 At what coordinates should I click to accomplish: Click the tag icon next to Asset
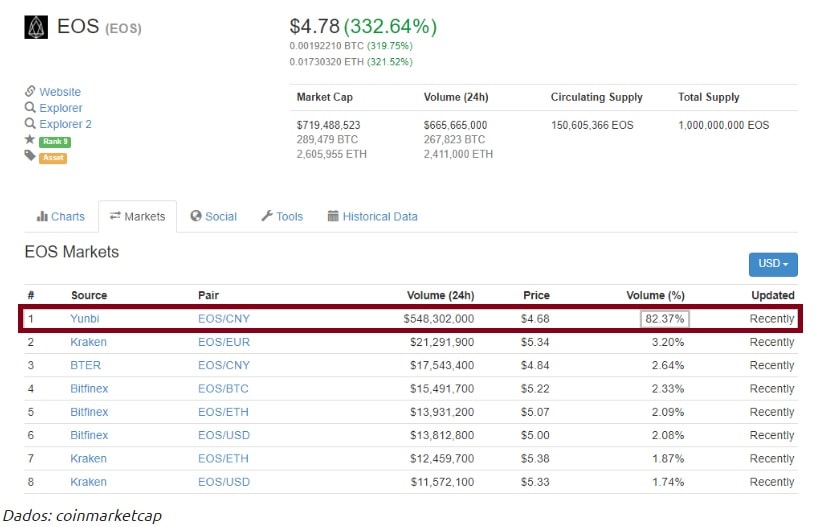point(30,157)
